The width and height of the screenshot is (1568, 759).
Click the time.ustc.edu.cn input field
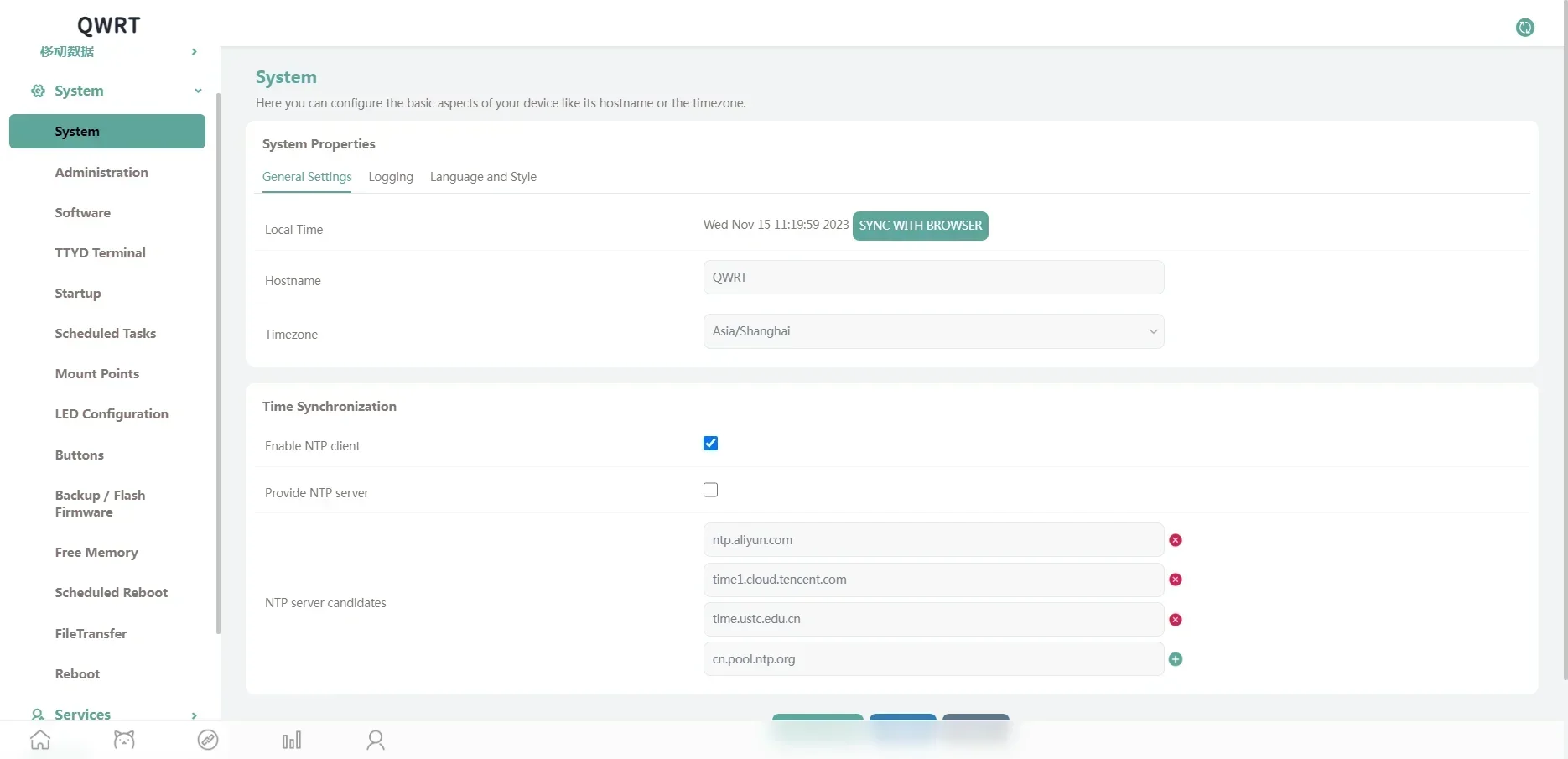coord(933,619)
